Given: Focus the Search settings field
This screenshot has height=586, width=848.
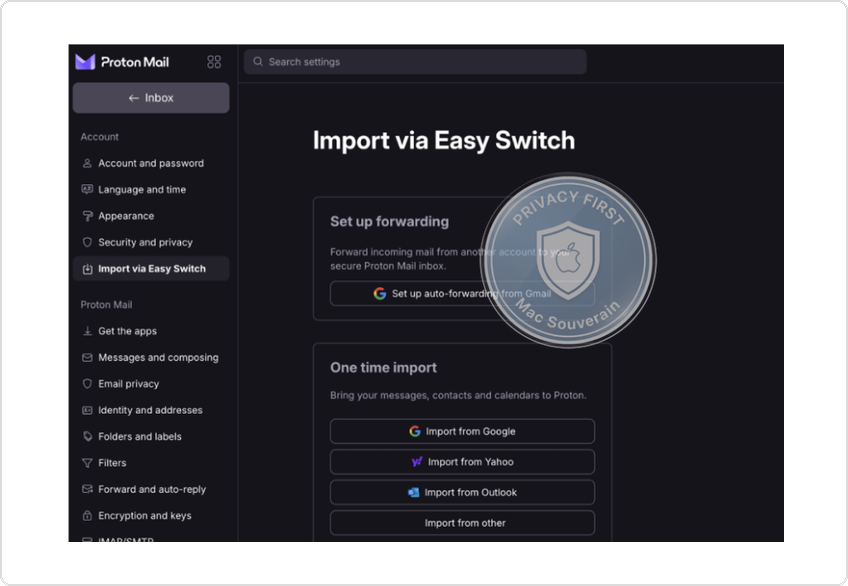Looking at the screenshot, I should click(x=415, y=62).
